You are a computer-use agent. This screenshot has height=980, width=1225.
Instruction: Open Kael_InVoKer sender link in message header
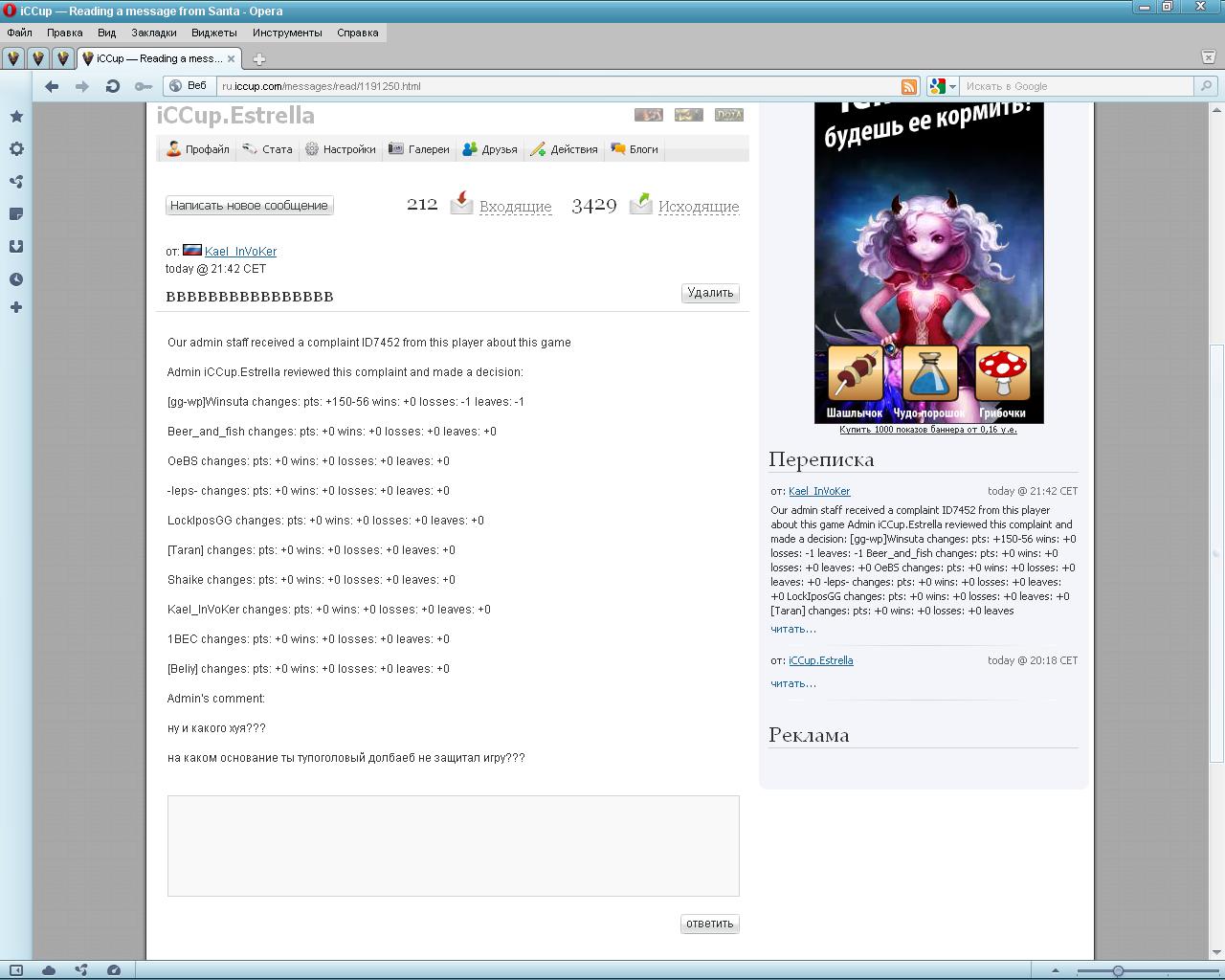[240, 252]
